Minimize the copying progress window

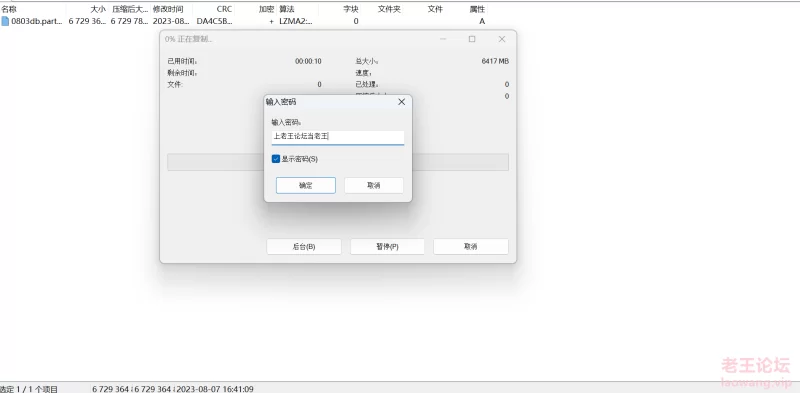tap(443, 39)
